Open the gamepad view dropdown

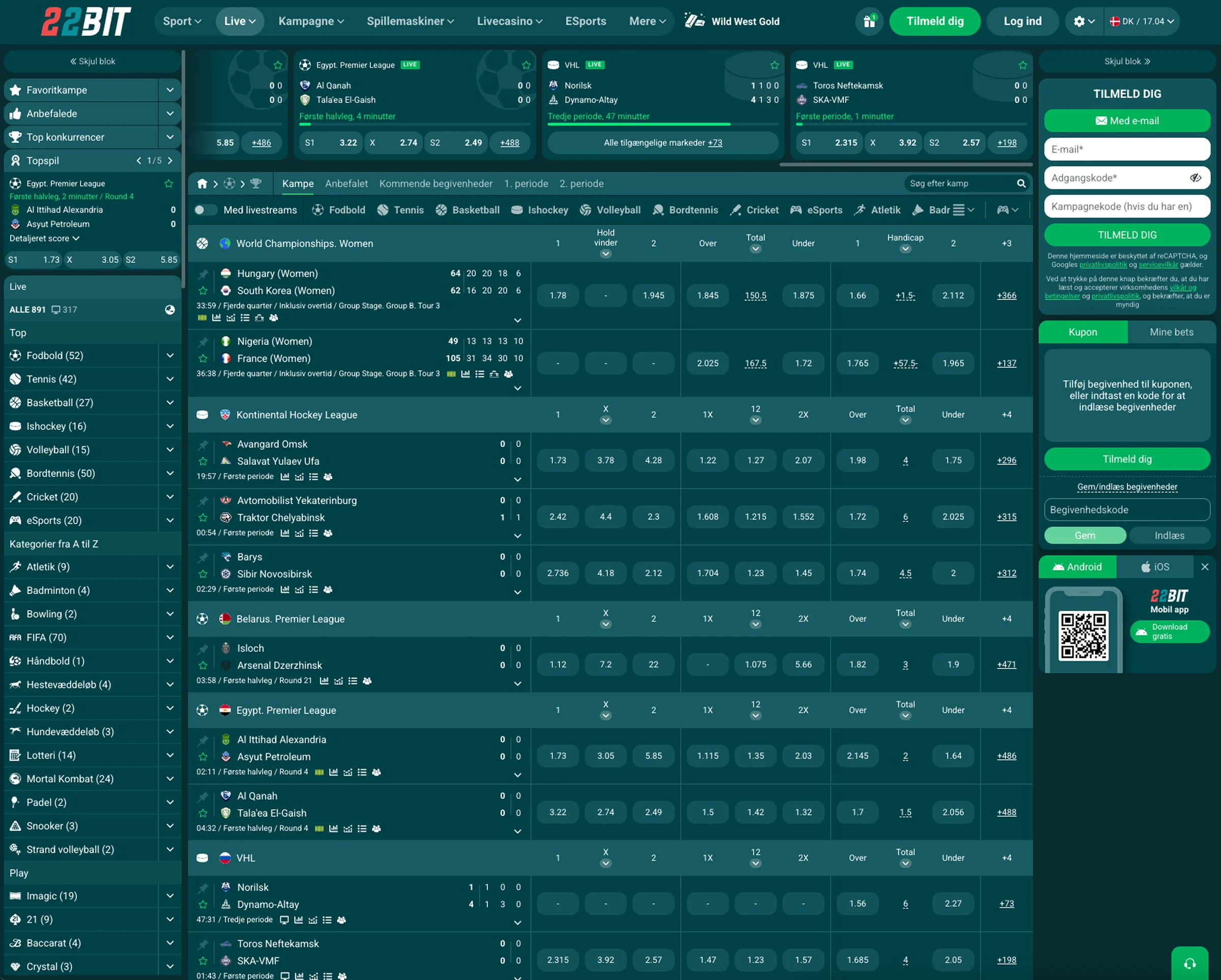coord(1007,210)
